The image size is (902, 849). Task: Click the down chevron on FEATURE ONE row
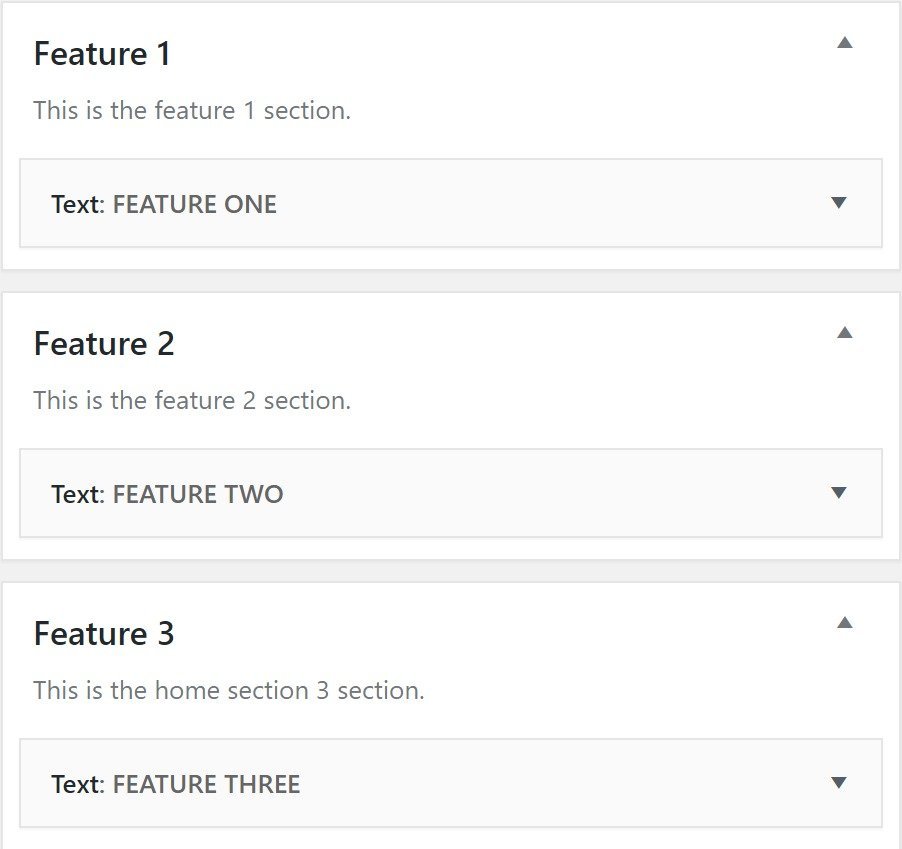838,204
